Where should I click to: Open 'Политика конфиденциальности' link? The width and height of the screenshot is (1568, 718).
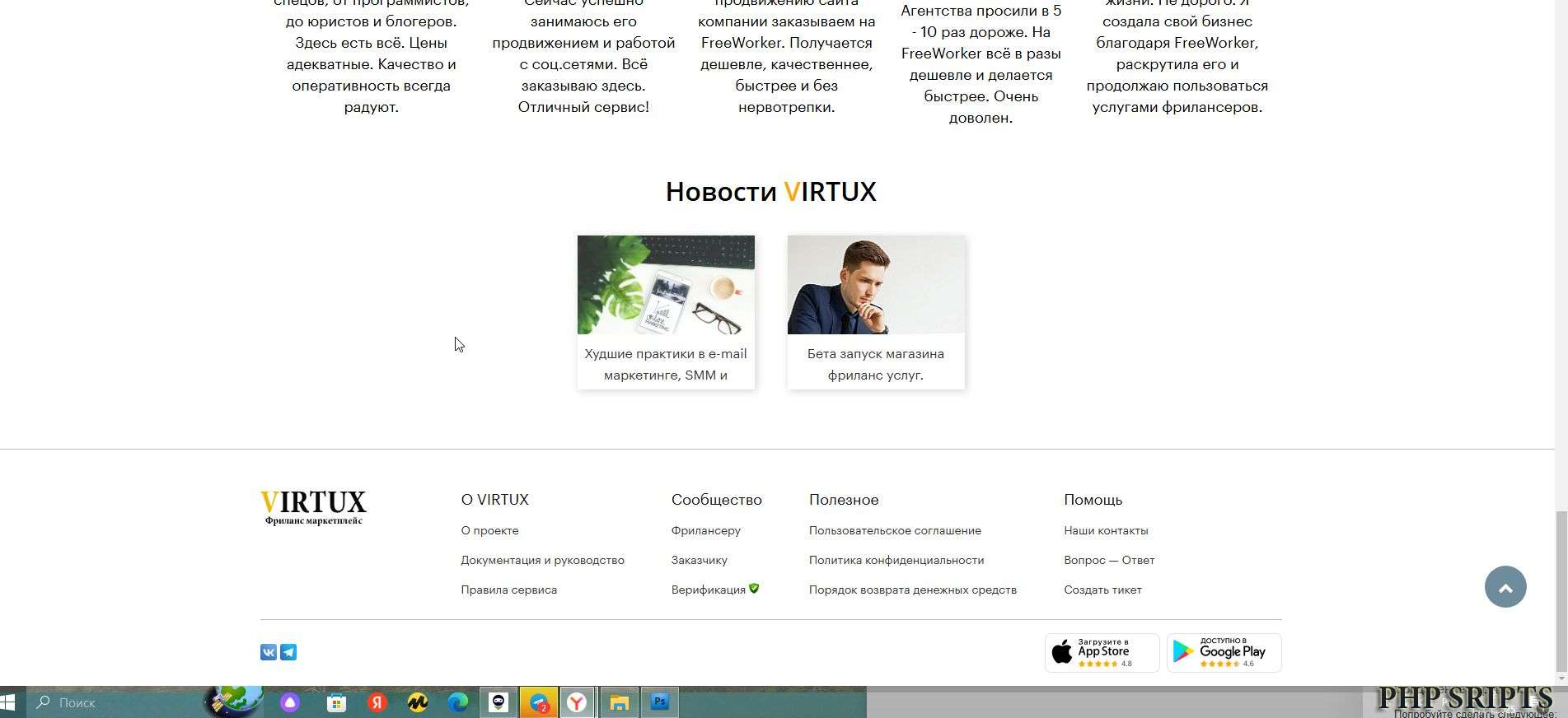coord(896,560)
